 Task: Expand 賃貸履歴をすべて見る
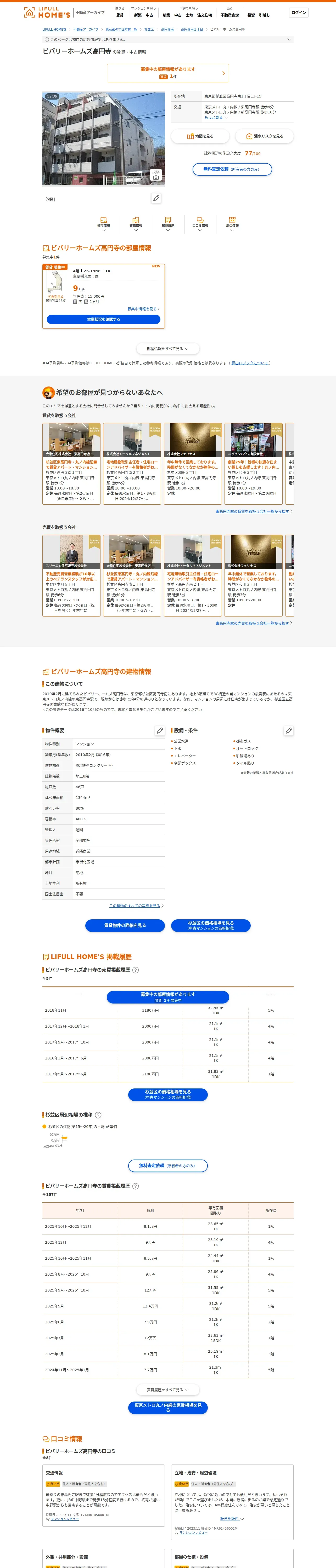168,1390
